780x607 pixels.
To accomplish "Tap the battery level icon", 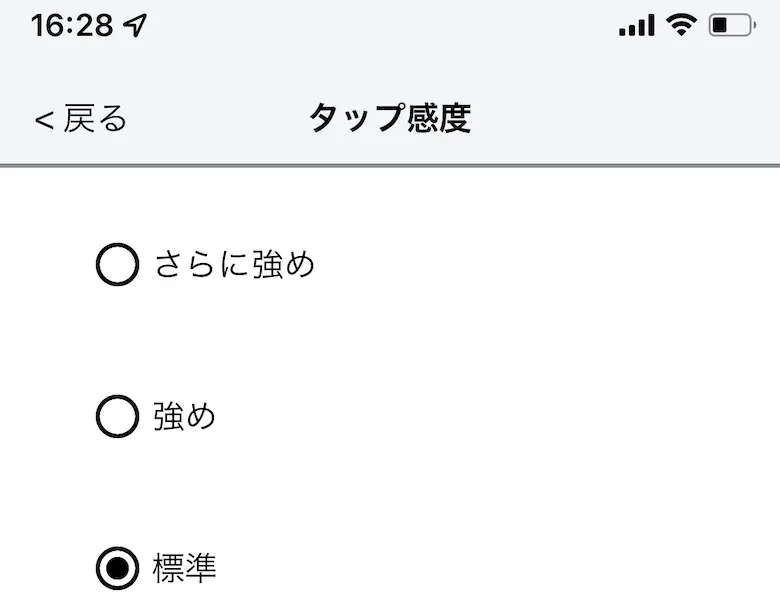I will click(x=731, y=26).
